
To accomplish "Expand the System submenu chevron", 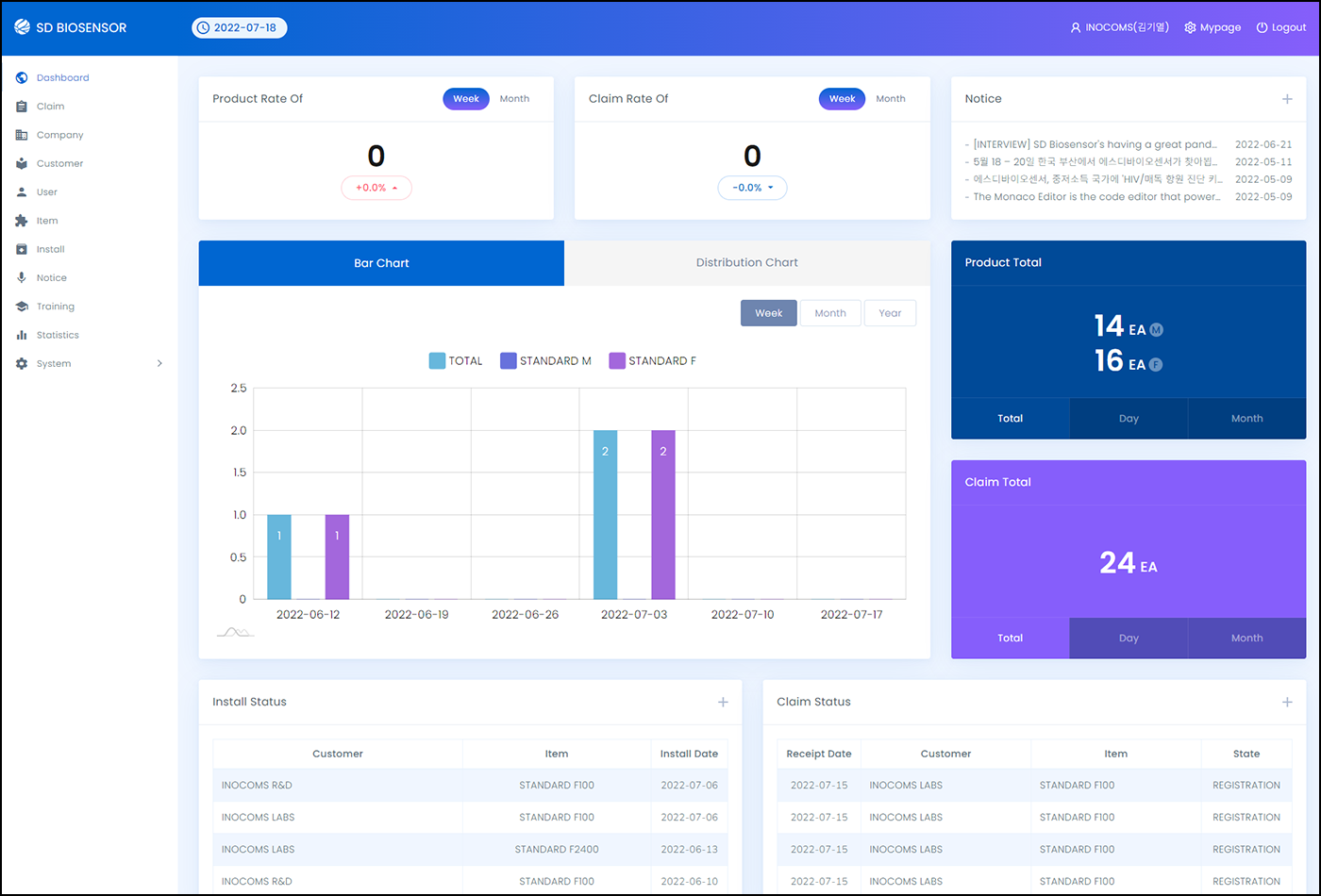I will [x=159, y=363].
